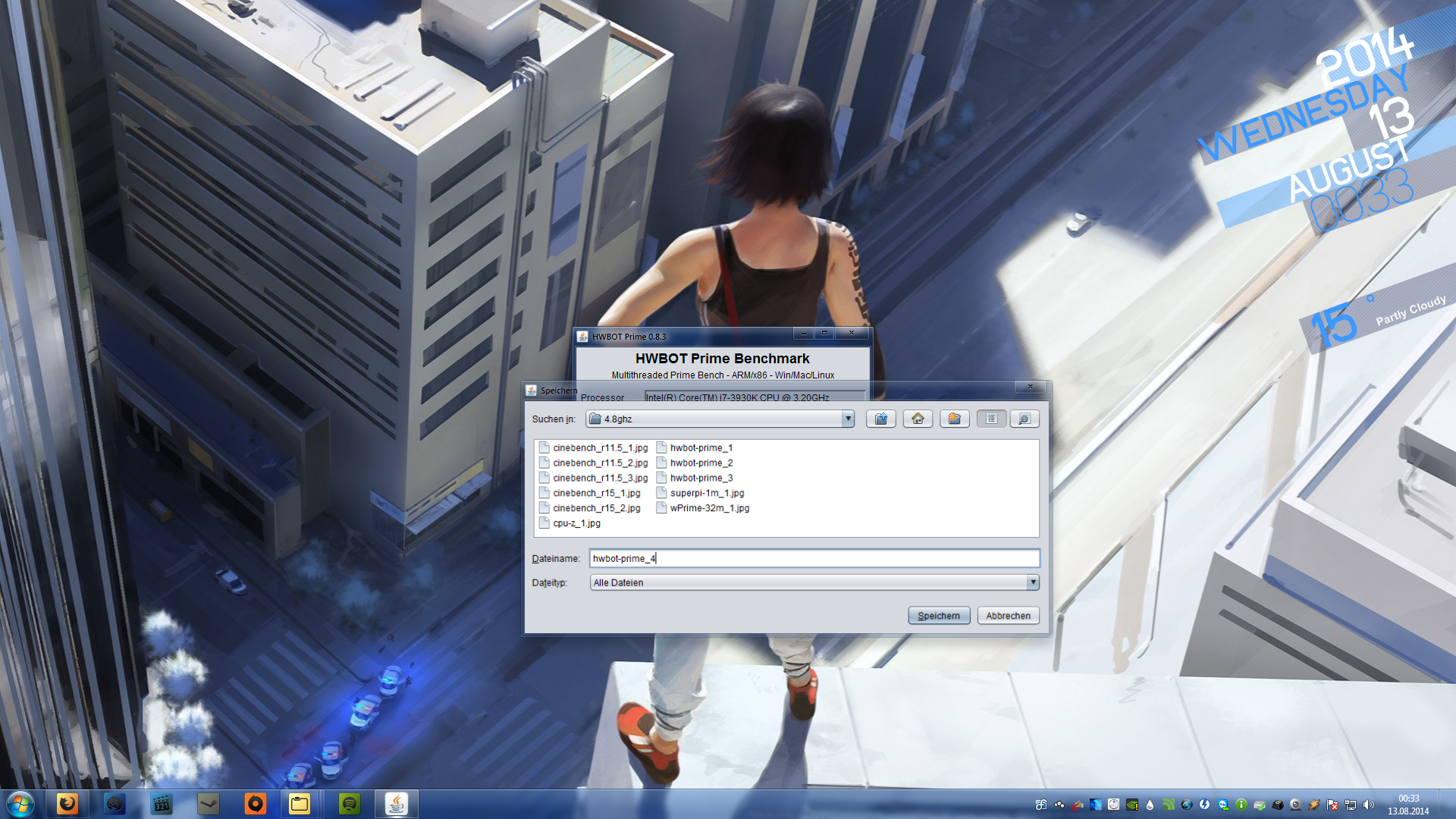
Task: Click the green info tray icon
Action: [x=1241, y=805]
